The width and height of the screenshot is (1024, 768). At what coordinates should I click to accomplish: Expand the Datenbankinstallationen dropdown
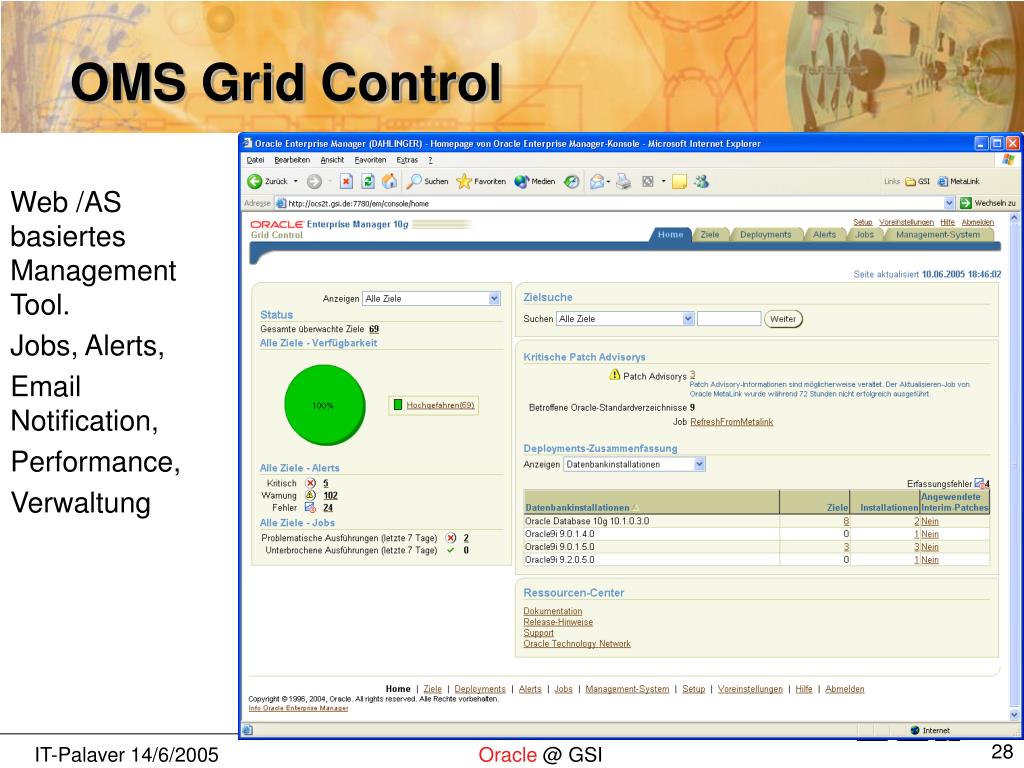[x=699, y=464]
